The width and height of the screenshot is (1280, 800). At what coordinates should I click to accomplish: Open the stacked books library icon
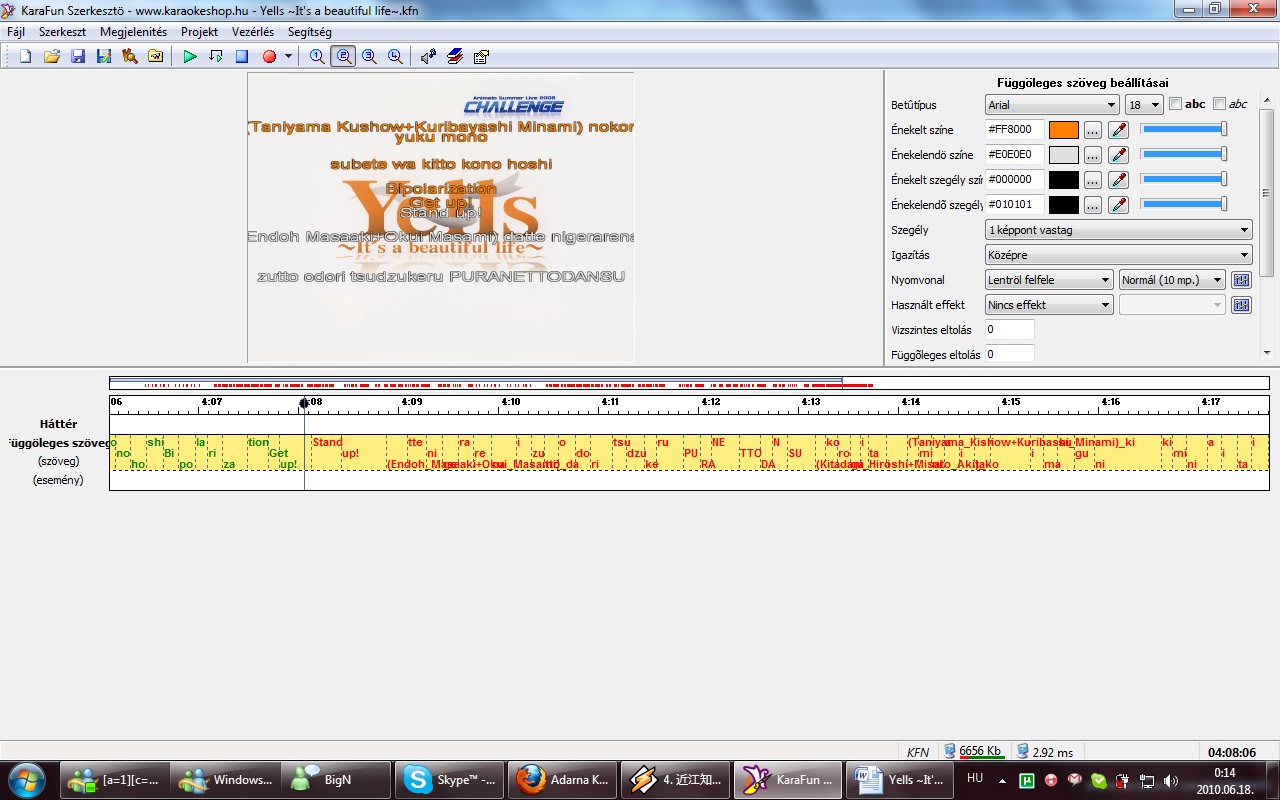pyautogui.click(x=455, y=57)
